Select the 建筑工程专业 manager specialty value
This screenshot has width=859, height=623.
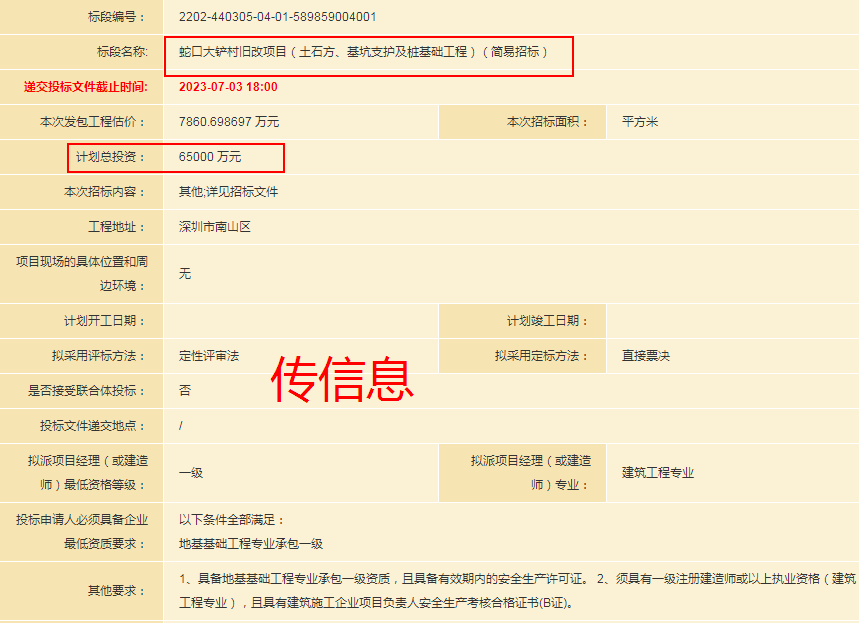click(658, 473)
